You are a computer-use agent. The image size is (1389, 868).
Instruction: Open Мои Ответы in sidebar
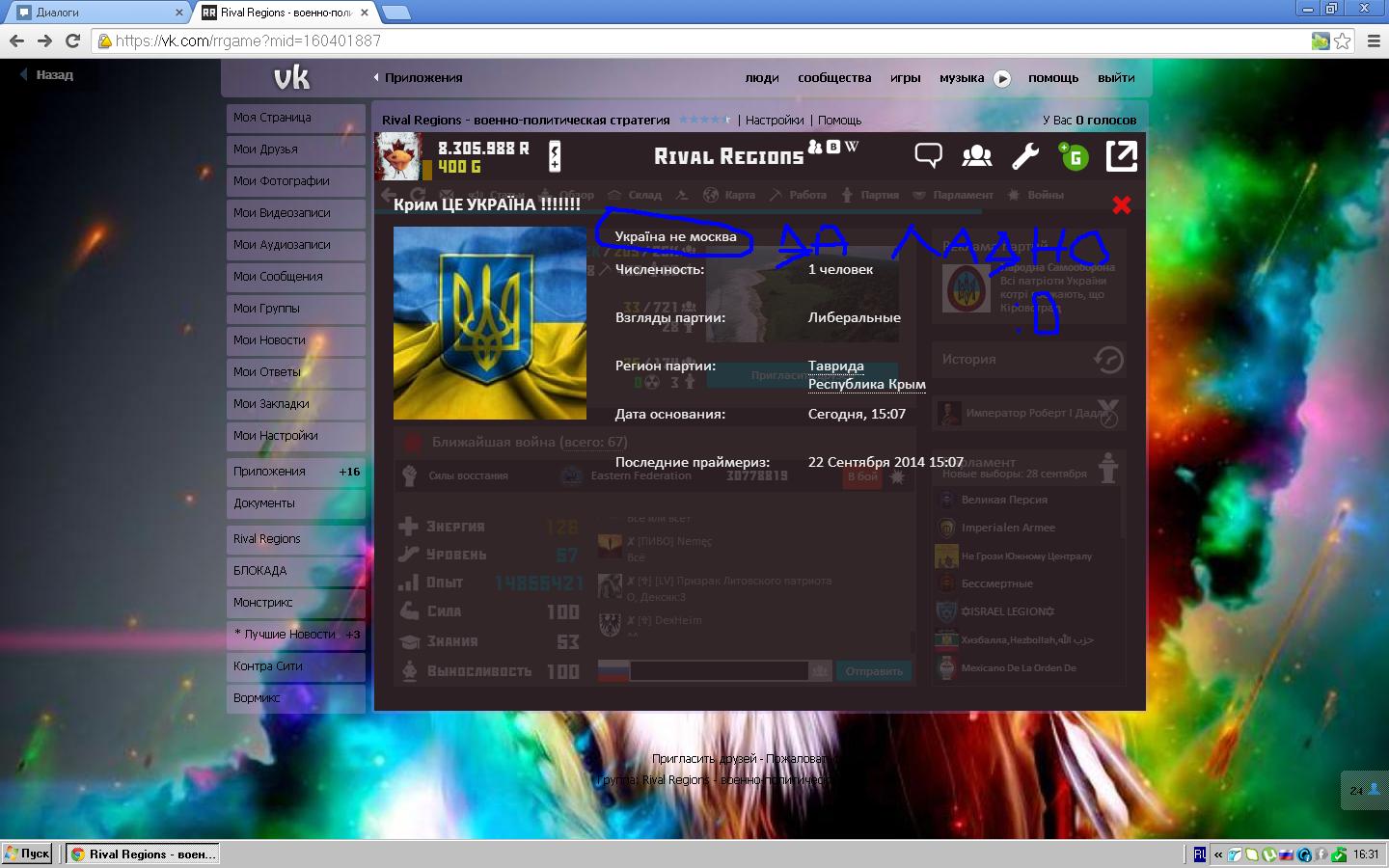tap(296, 372)
